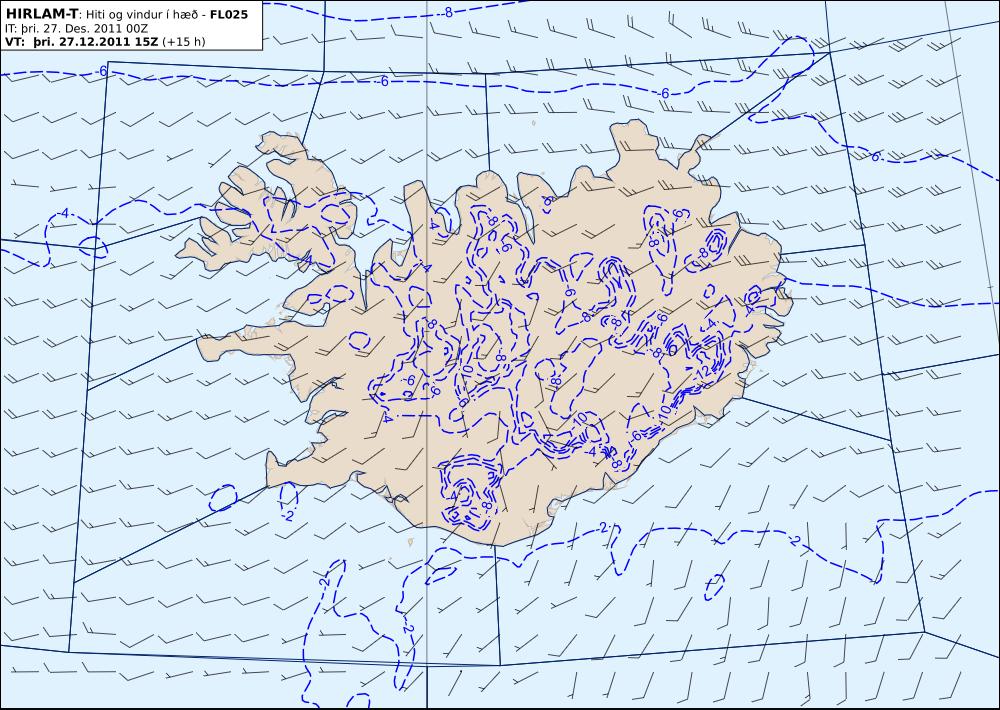The width and height of the screenshot is (1000, 710).
Task: Click the 'HIRLAM-T' title text
Action: click(x=42, y=14)
